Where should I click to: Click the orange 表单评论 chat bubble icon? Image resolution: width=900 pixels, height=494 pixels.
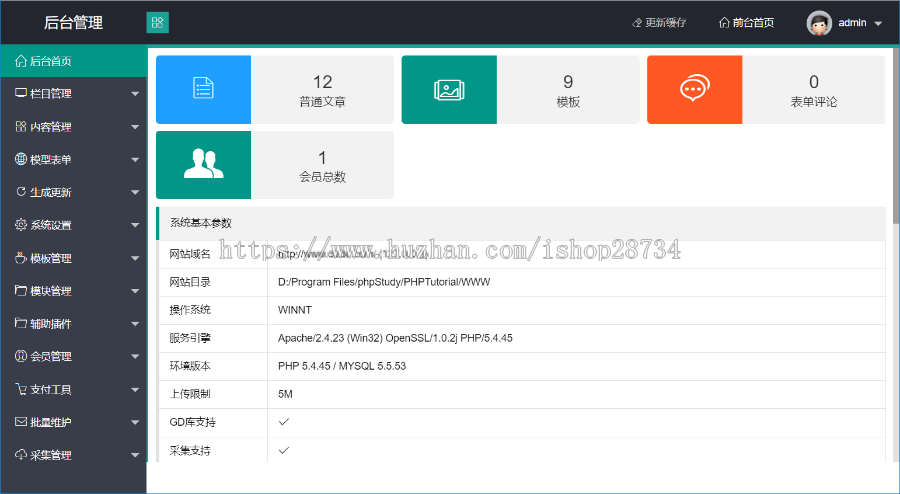point(694,90)
